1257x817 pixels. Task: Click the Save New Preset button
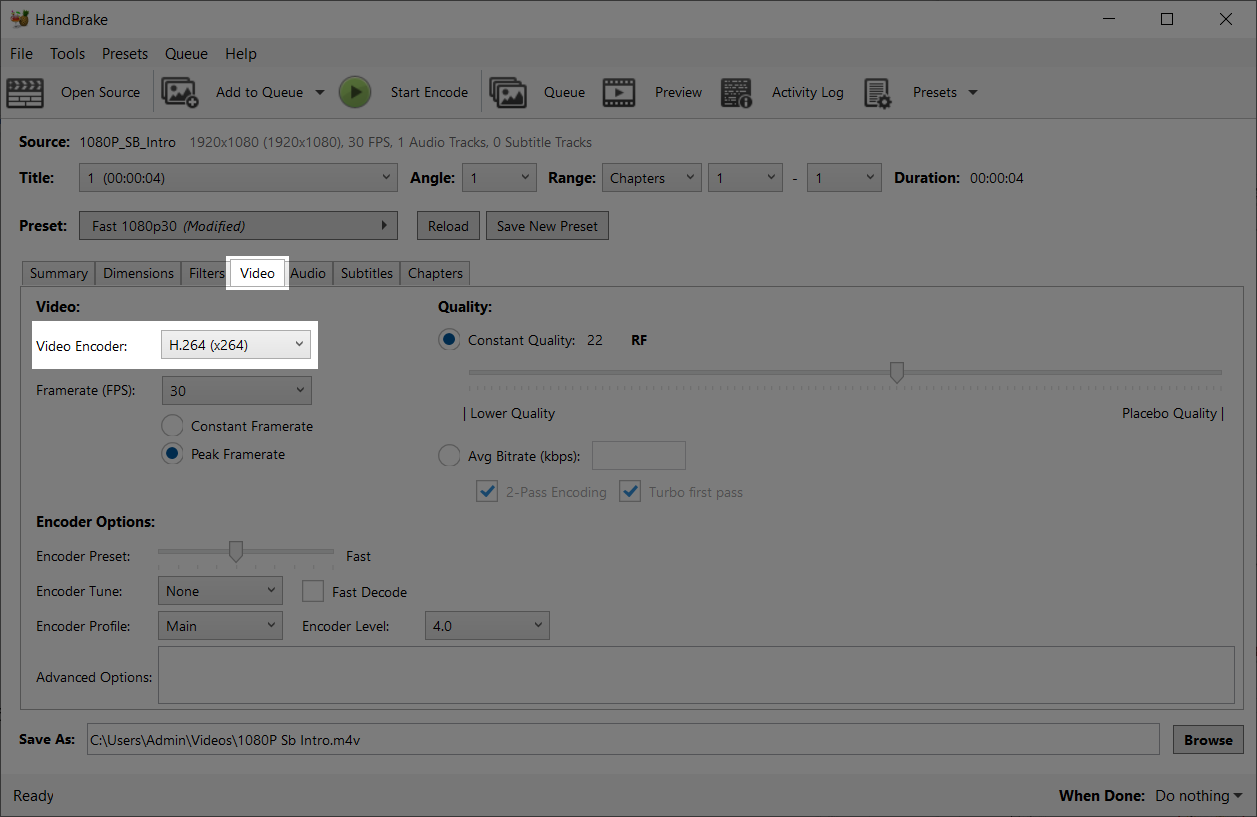(547, 226)
